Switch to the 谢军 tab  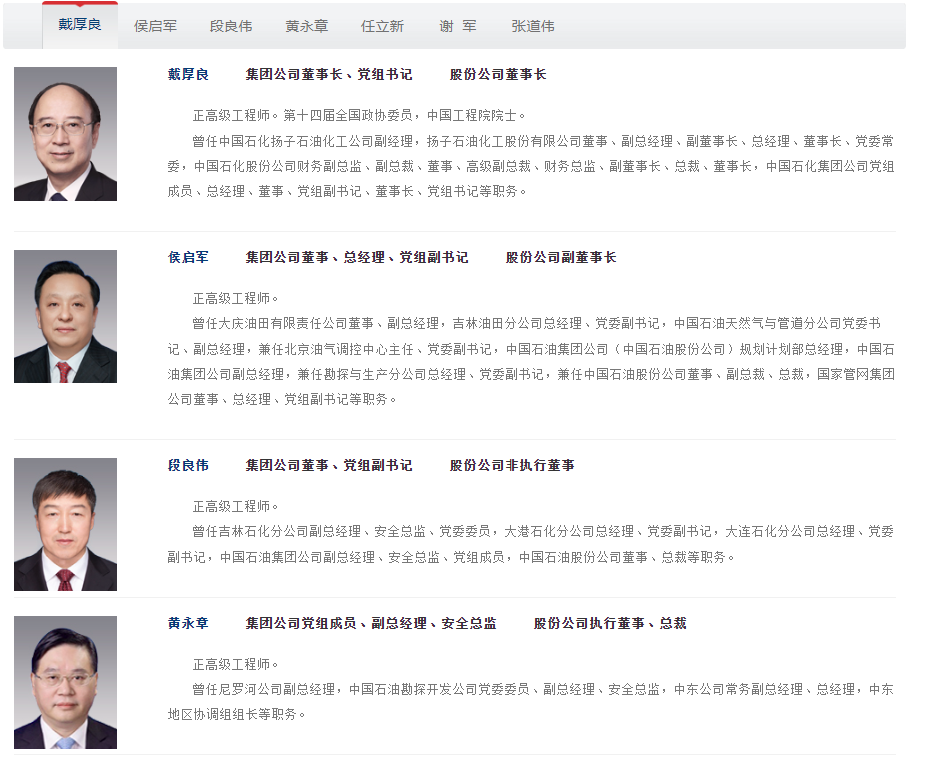coord(458,26)
